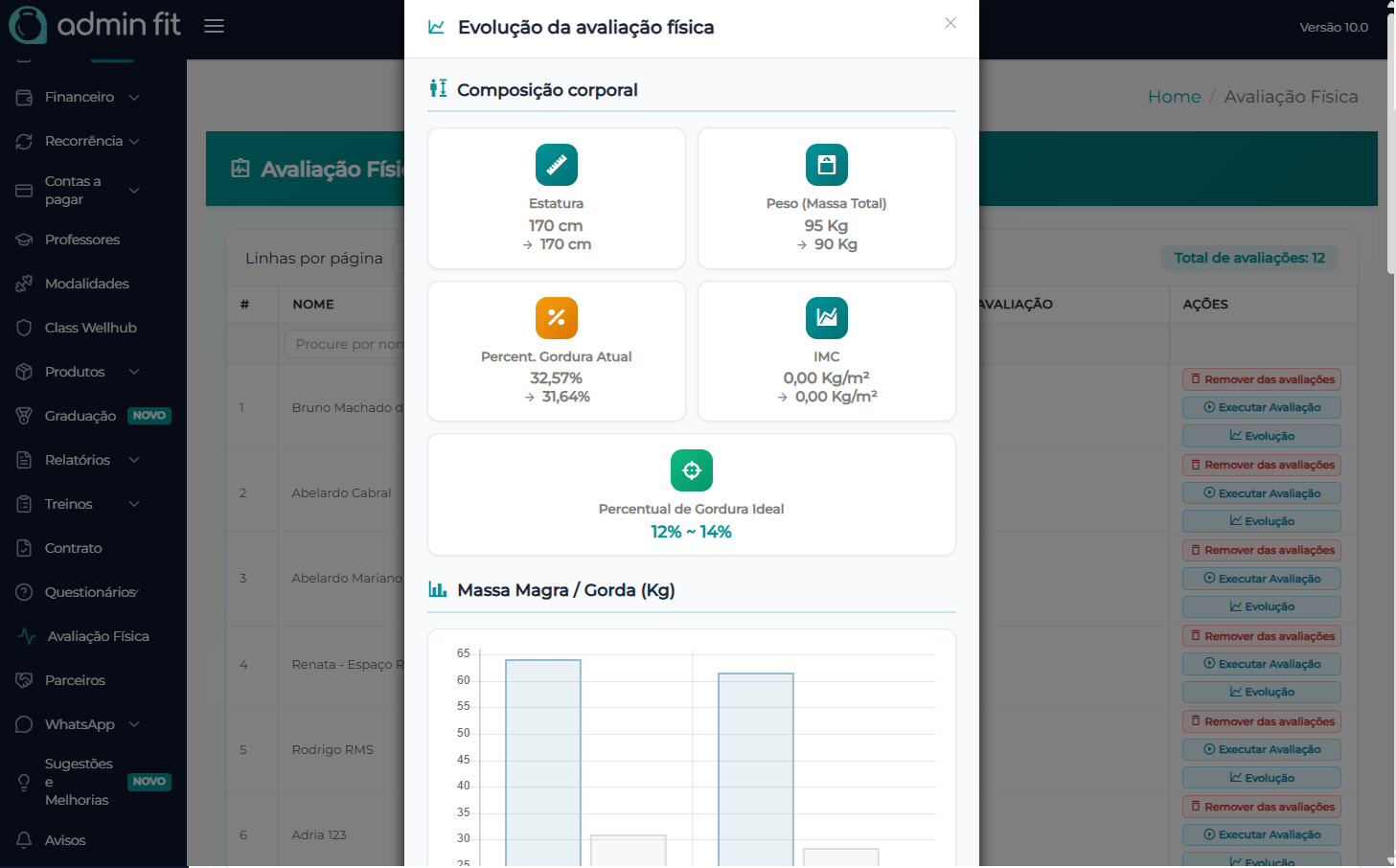The height and width of the screenshot is (868, 1396).
Task: Click the Graduação sidebar icon
Action: click(25, 416)
